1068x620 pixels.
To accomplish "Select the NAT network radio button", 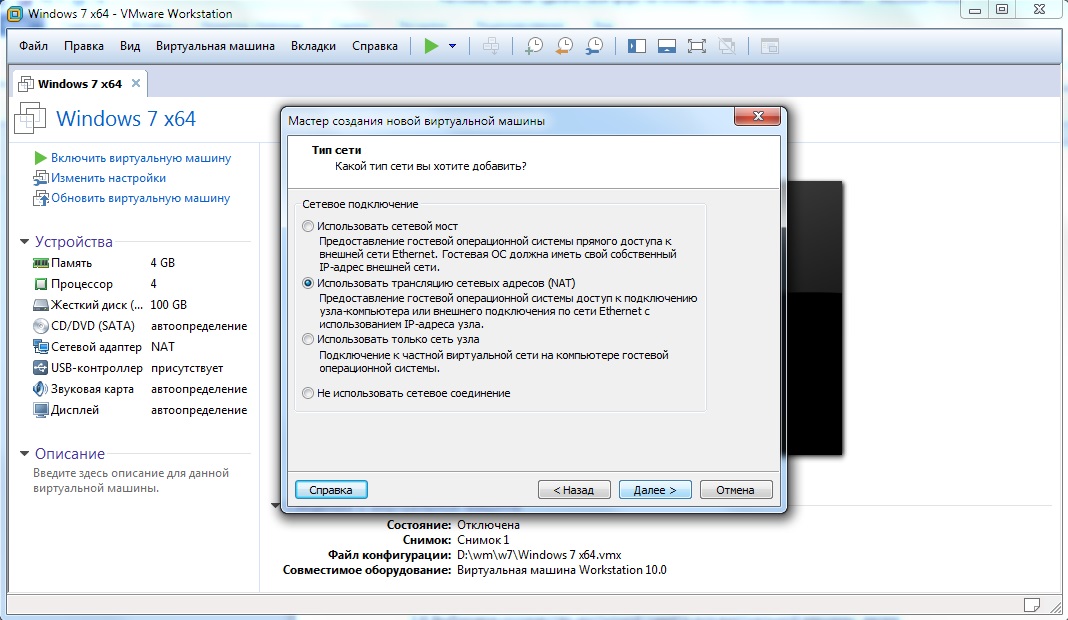I will tap(308, 283).
